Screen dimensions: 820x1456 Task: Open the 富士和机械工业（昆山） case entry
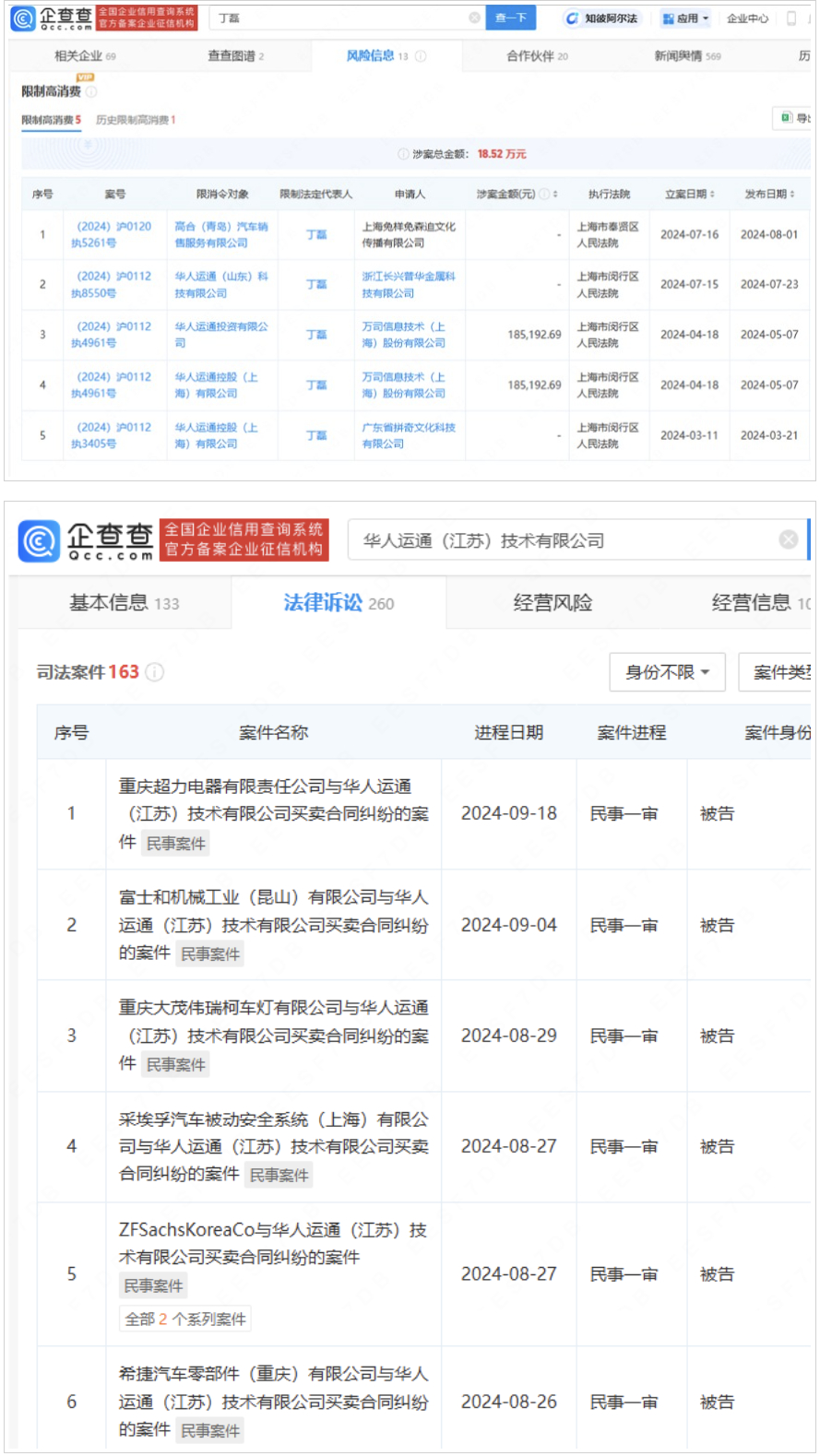click(x=273, y=925)
